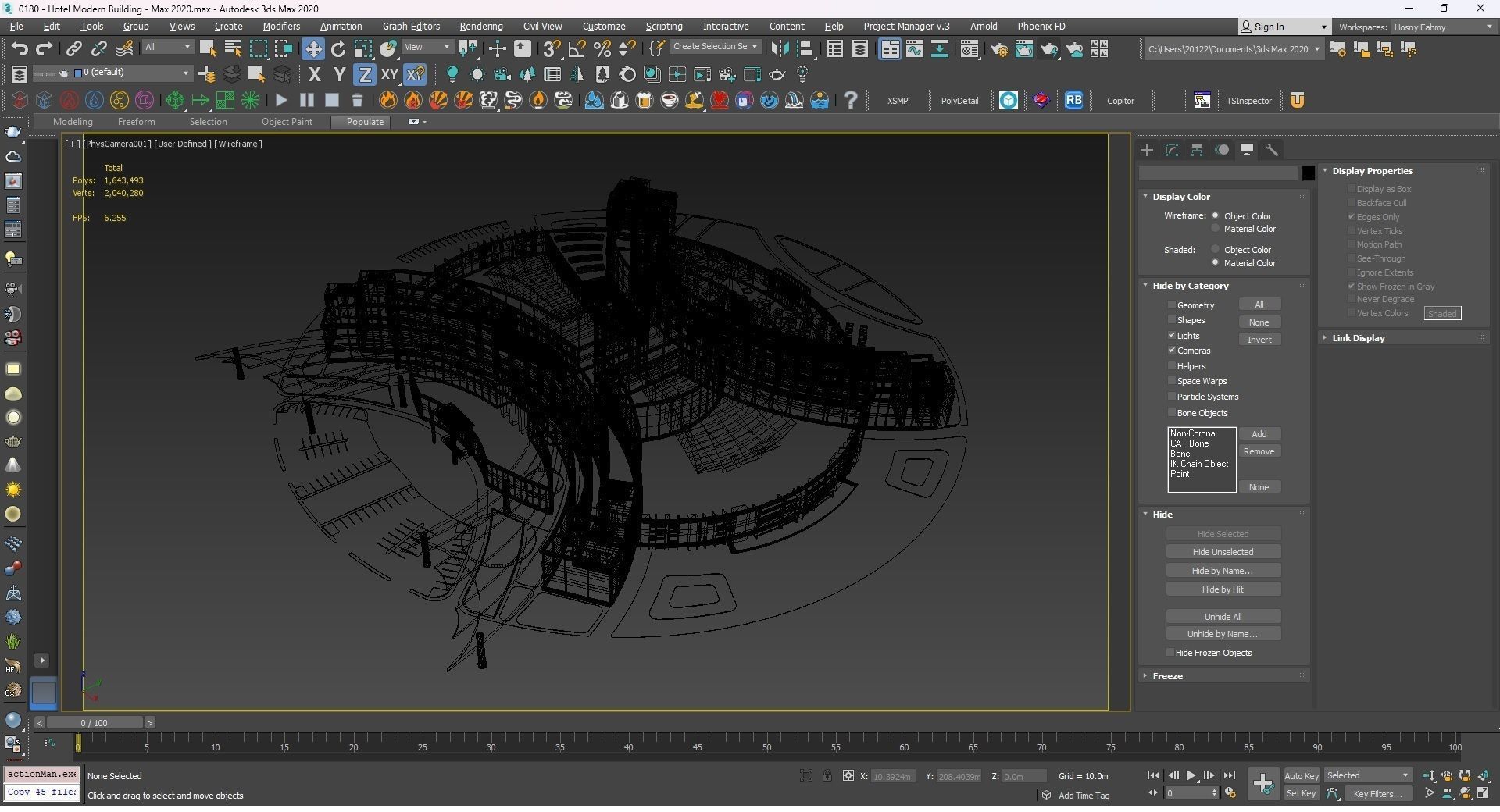This screenshot has width=1500, height=812.
Task: Restrict to Y axis constraint
Action: 339,74
